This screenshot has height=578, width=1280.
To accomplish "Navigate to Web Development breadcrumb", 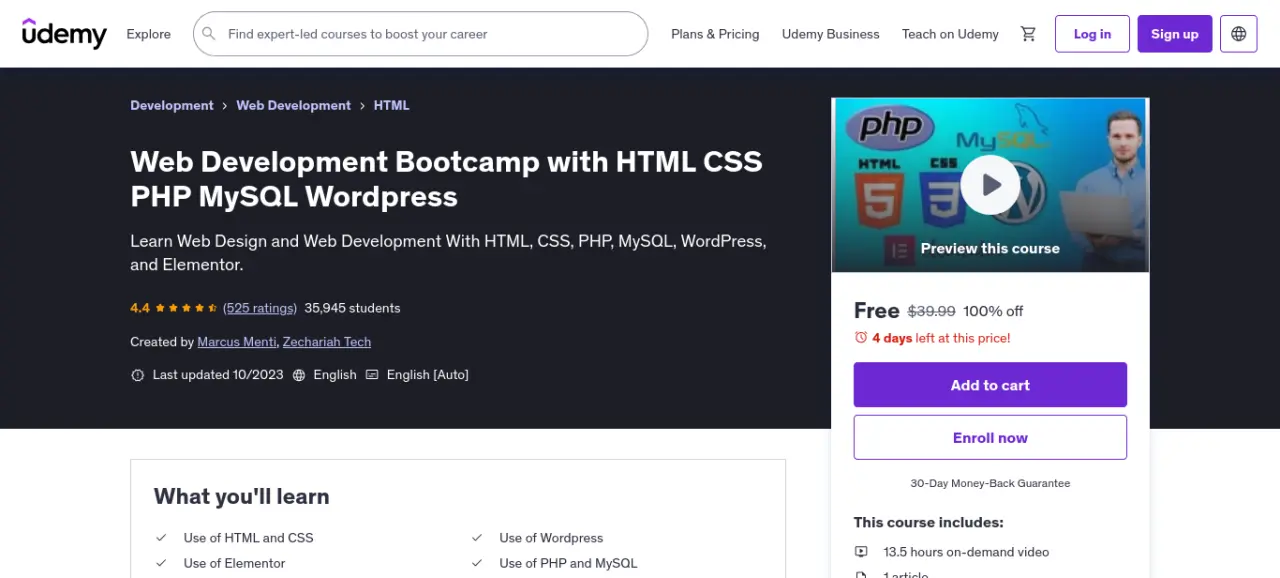I will click(293, 105).
